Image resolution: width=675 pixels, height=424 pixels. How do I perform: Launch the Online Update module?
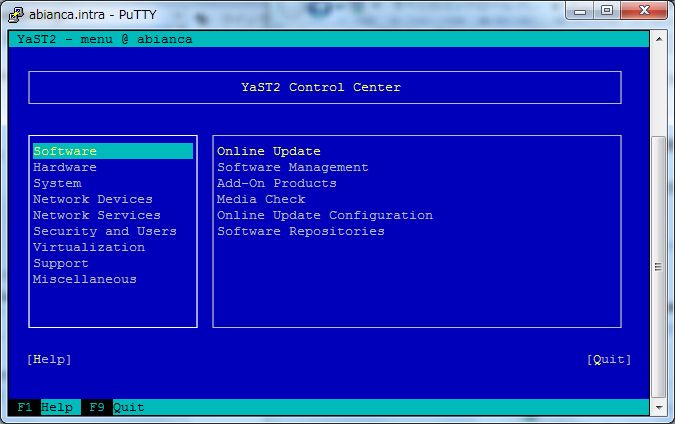[269, 151]
